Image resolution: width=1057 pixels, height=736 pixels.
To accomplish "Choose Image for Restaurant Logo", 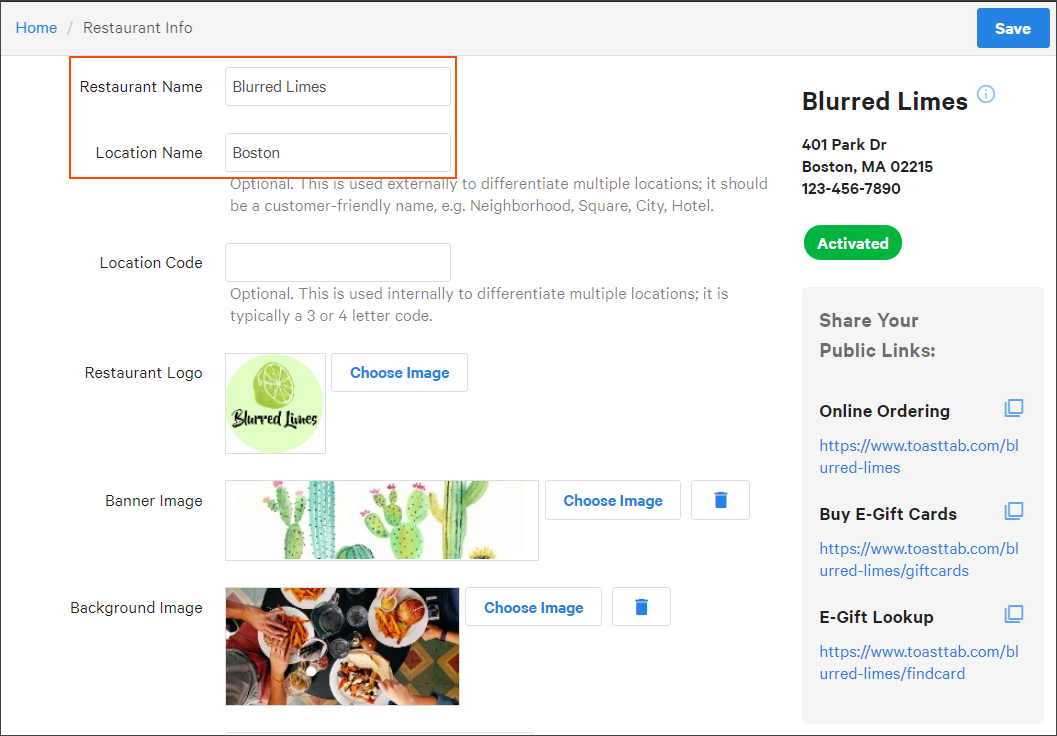I will pos(399,372).
